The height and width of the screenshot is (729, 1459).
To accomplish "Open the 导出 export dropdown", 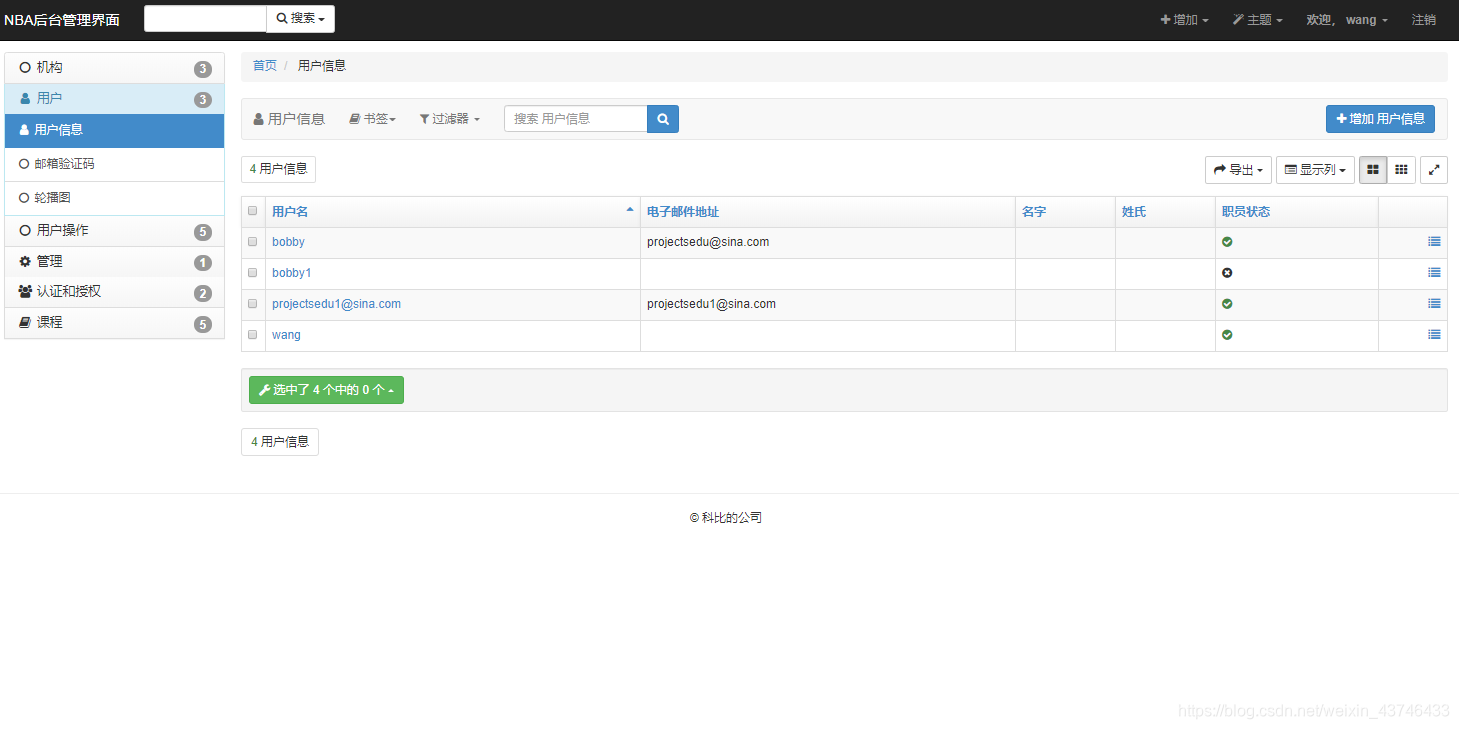I will [x=1238, y=170].
